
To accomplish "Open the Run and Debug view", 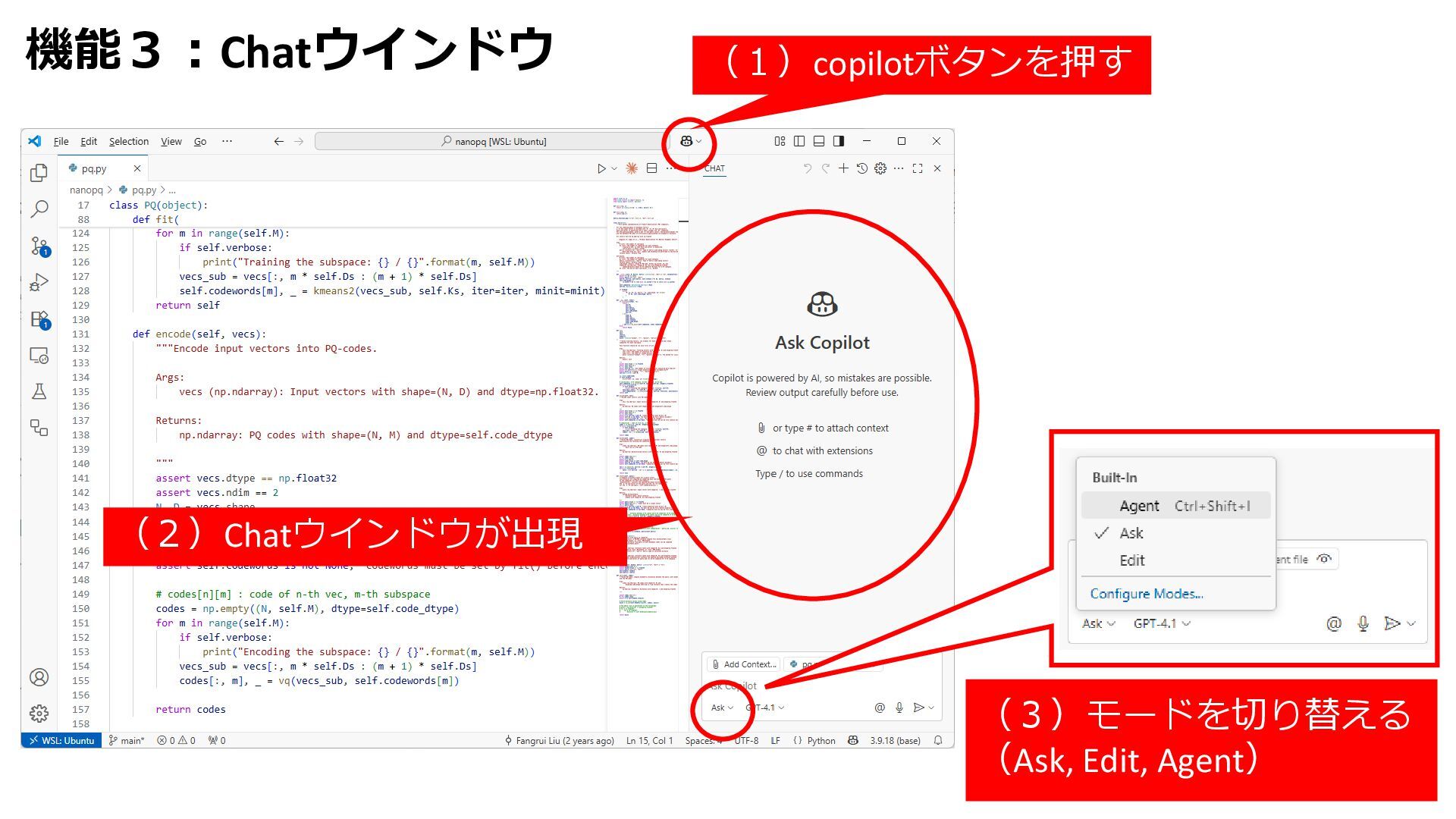I will tap(39, 282).
